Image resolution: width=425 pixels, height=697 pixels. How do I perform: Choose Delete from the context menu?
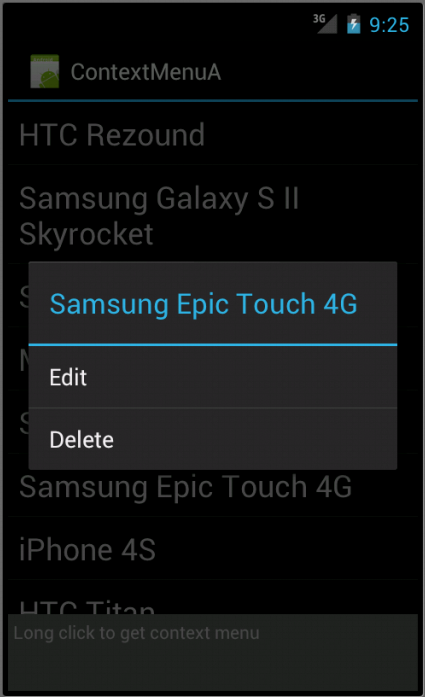pos(213,439)
